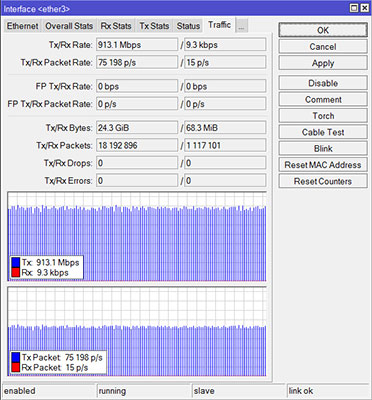Open the Rx Stats tab
The height and width of the screenshot is (400, 372).
click(116, 26)
